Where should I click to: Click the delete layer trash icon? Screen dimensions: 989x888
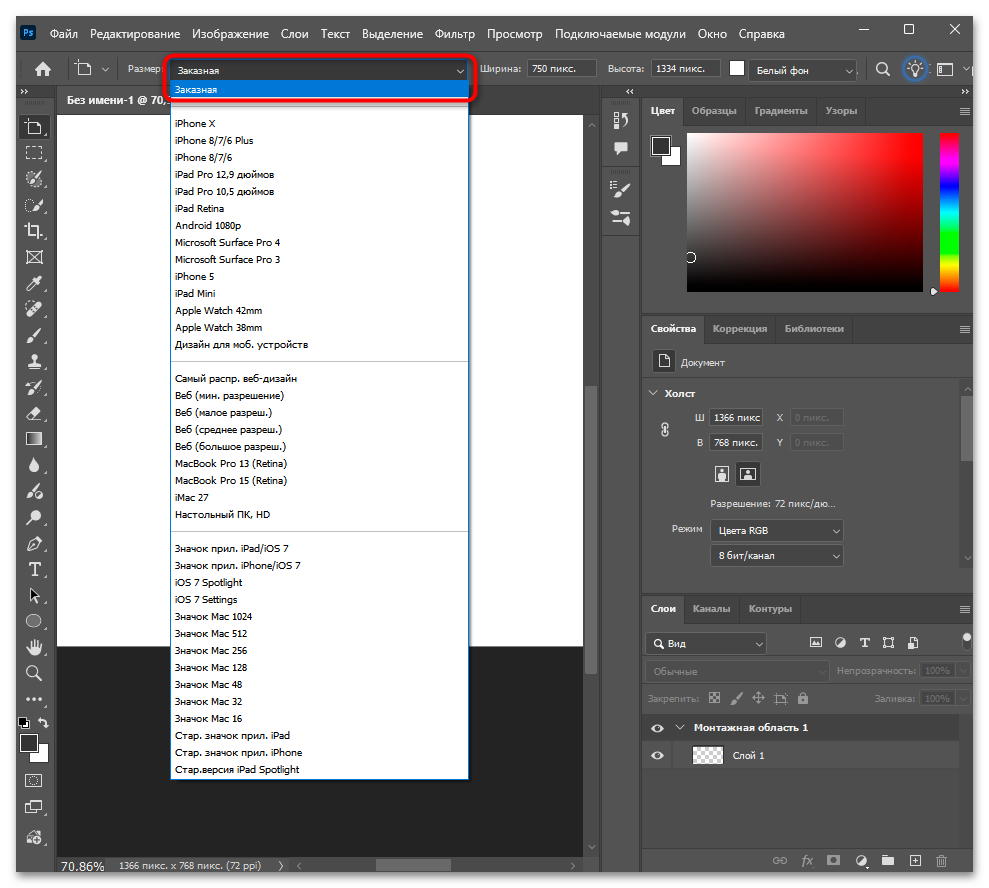pos(941,860)
